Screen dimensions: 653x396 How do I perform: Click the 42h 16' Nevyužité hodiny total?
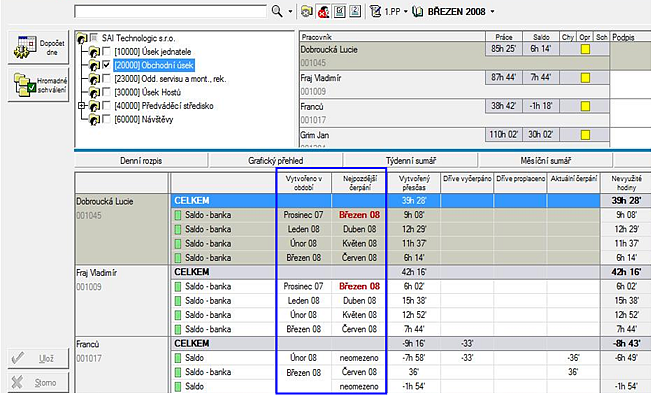point(626,272)
